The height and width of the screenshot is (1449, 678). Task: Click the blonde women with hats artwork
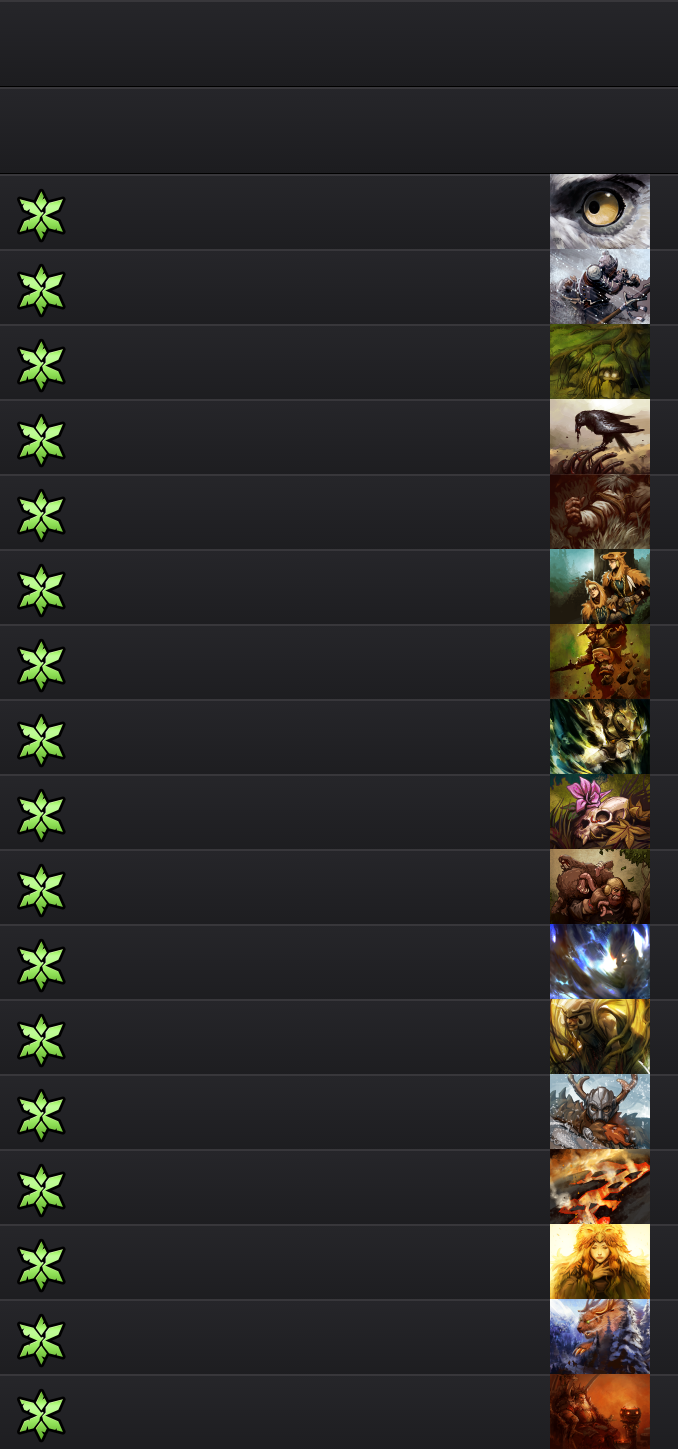click(600, 587)
